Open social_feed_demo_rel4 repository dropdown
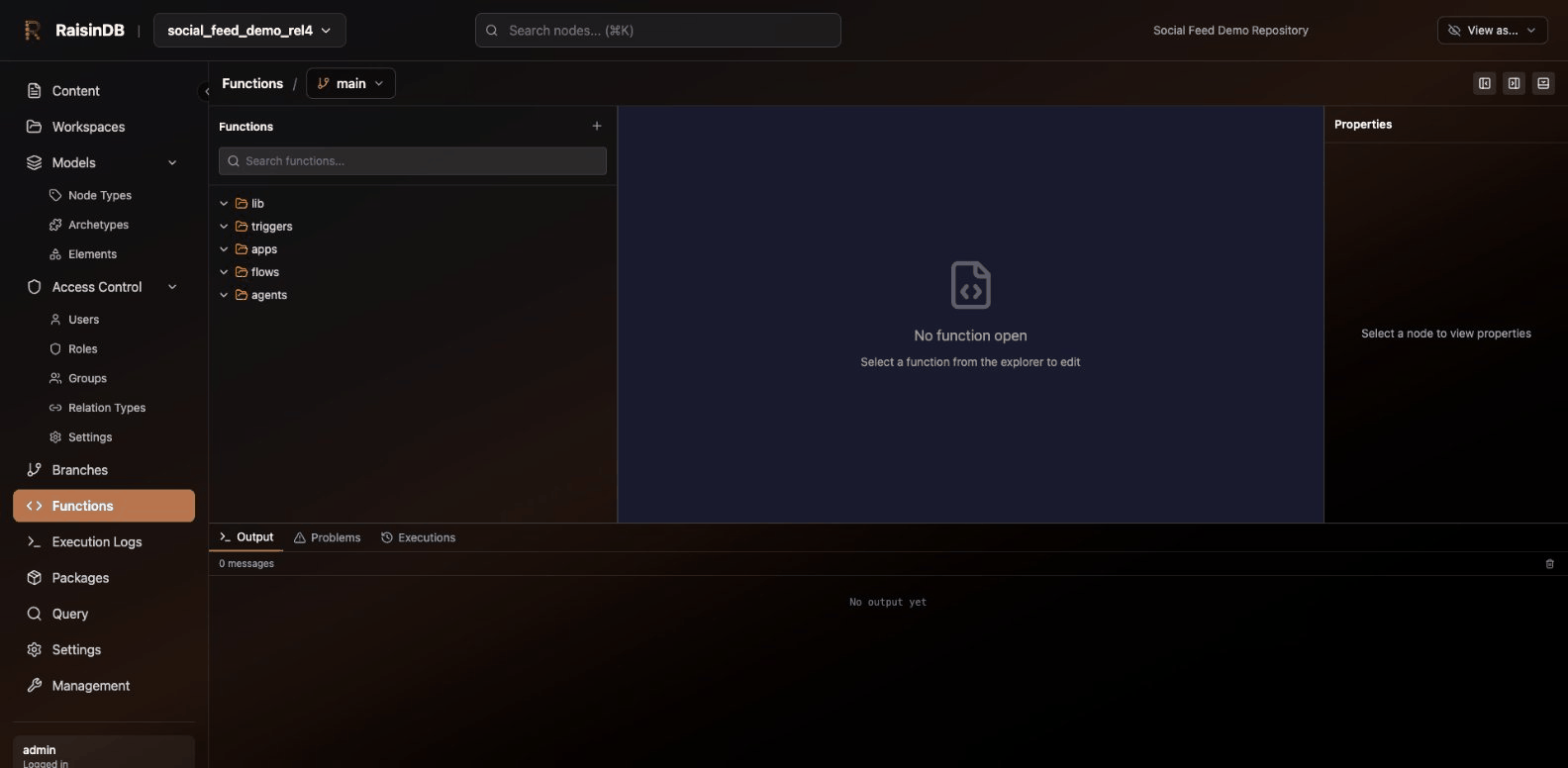Viewport: 1568px width, 768px height. tap(249, 31)
